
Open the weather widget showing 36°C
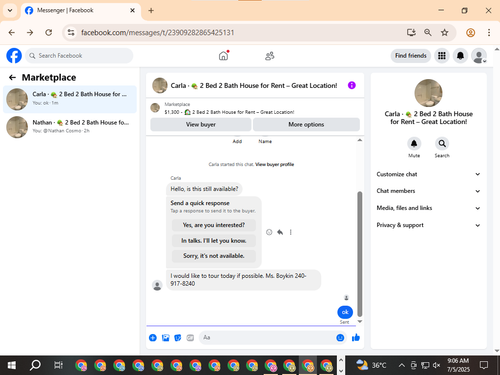(x=371, y=365)
